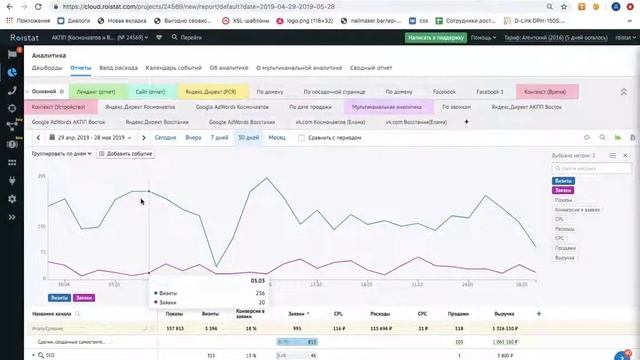Click the blue Визиты legend swatch below chart
Image resolution: width=640 pixels, height=360 pixels.
point(59,298)
